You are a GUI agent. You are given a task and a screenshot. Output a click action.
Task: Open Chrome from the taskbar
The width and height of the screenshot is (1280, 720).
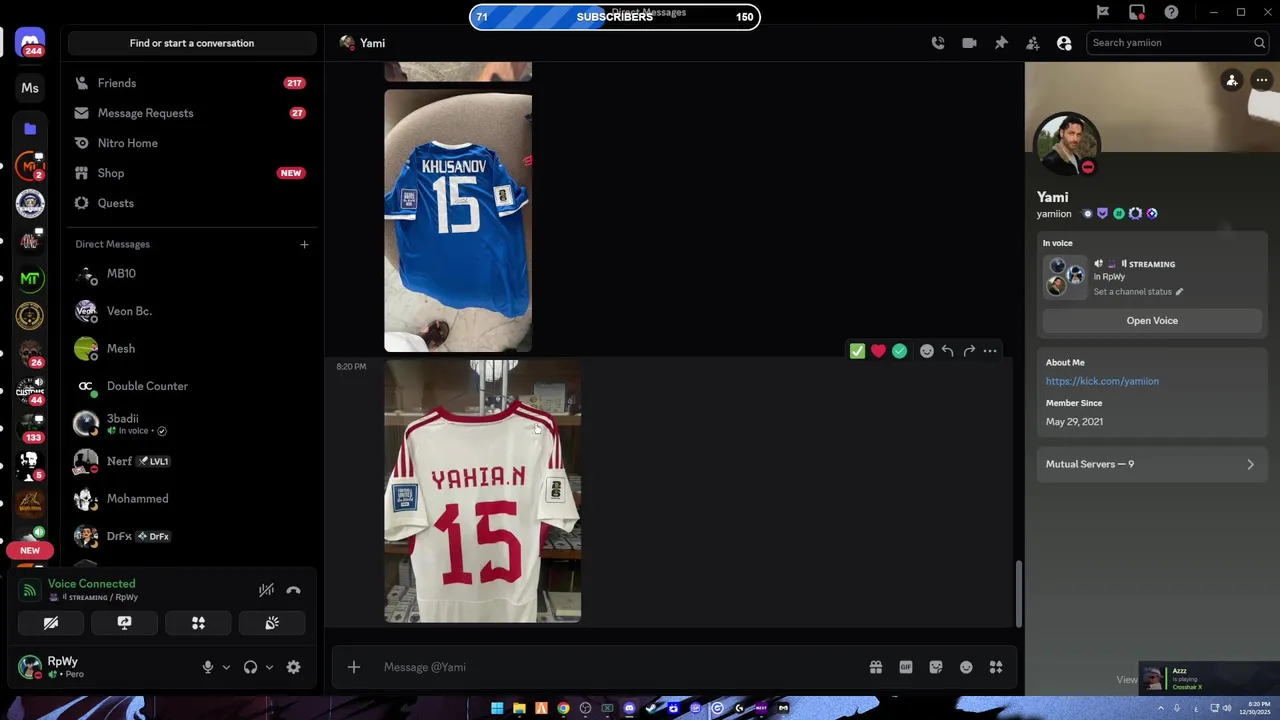coord(563,708)
